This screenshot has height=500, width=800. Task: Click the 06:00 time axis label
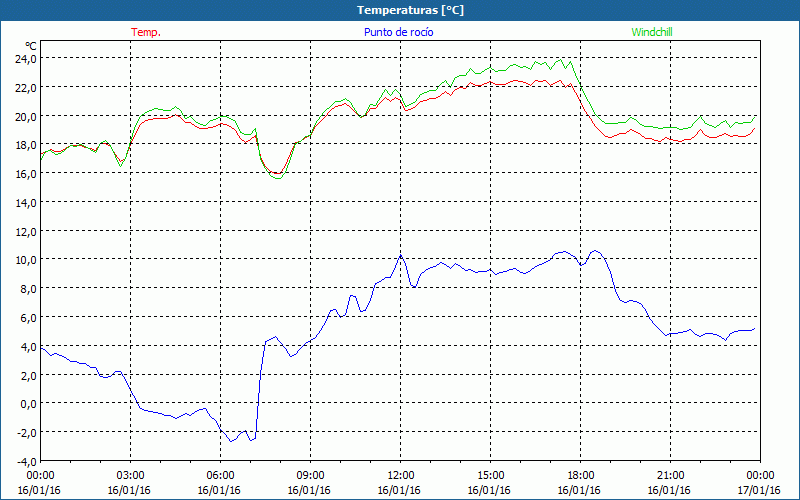(220, 476)
